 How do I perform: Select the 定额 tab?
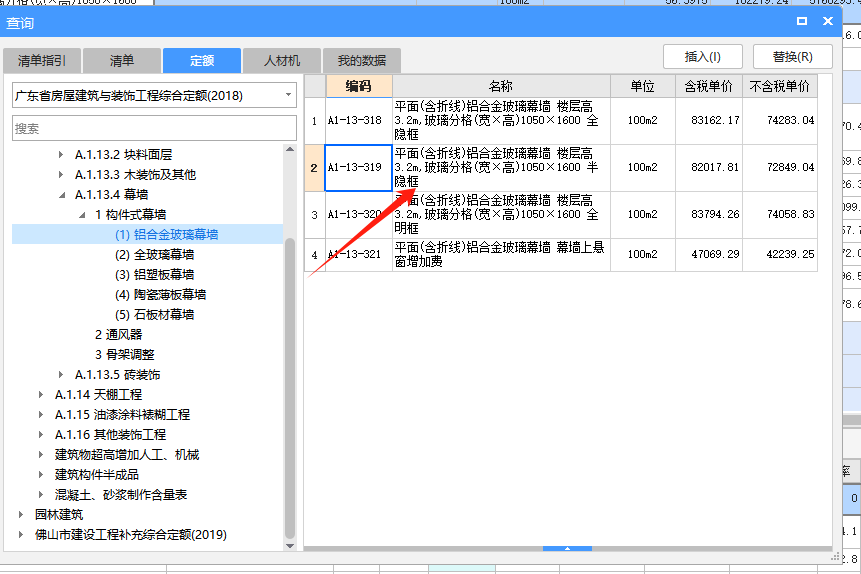pyautogui.click(x=202, y=60)
